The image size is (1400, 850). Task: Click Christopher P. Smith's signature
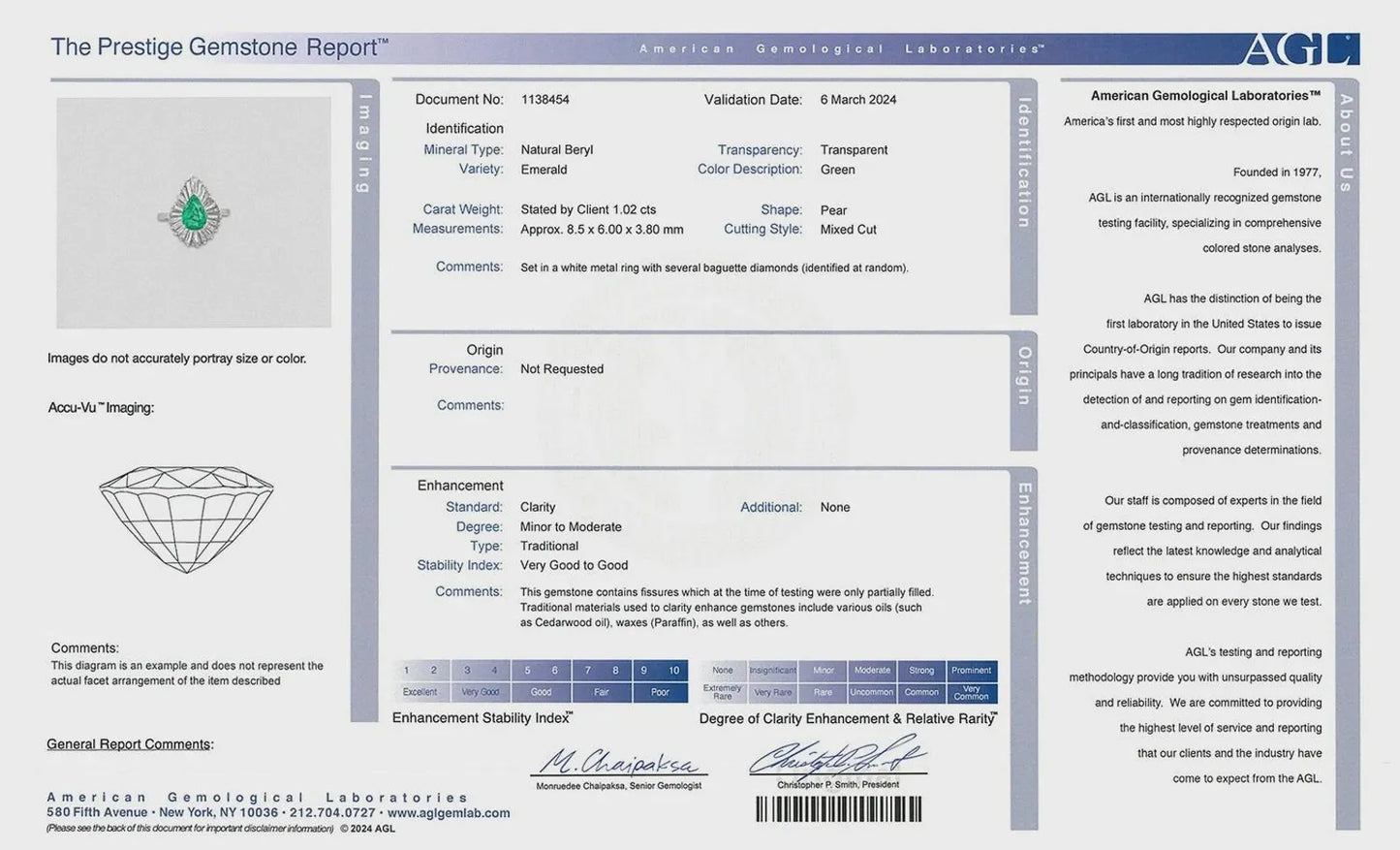[x=838, y=757]
